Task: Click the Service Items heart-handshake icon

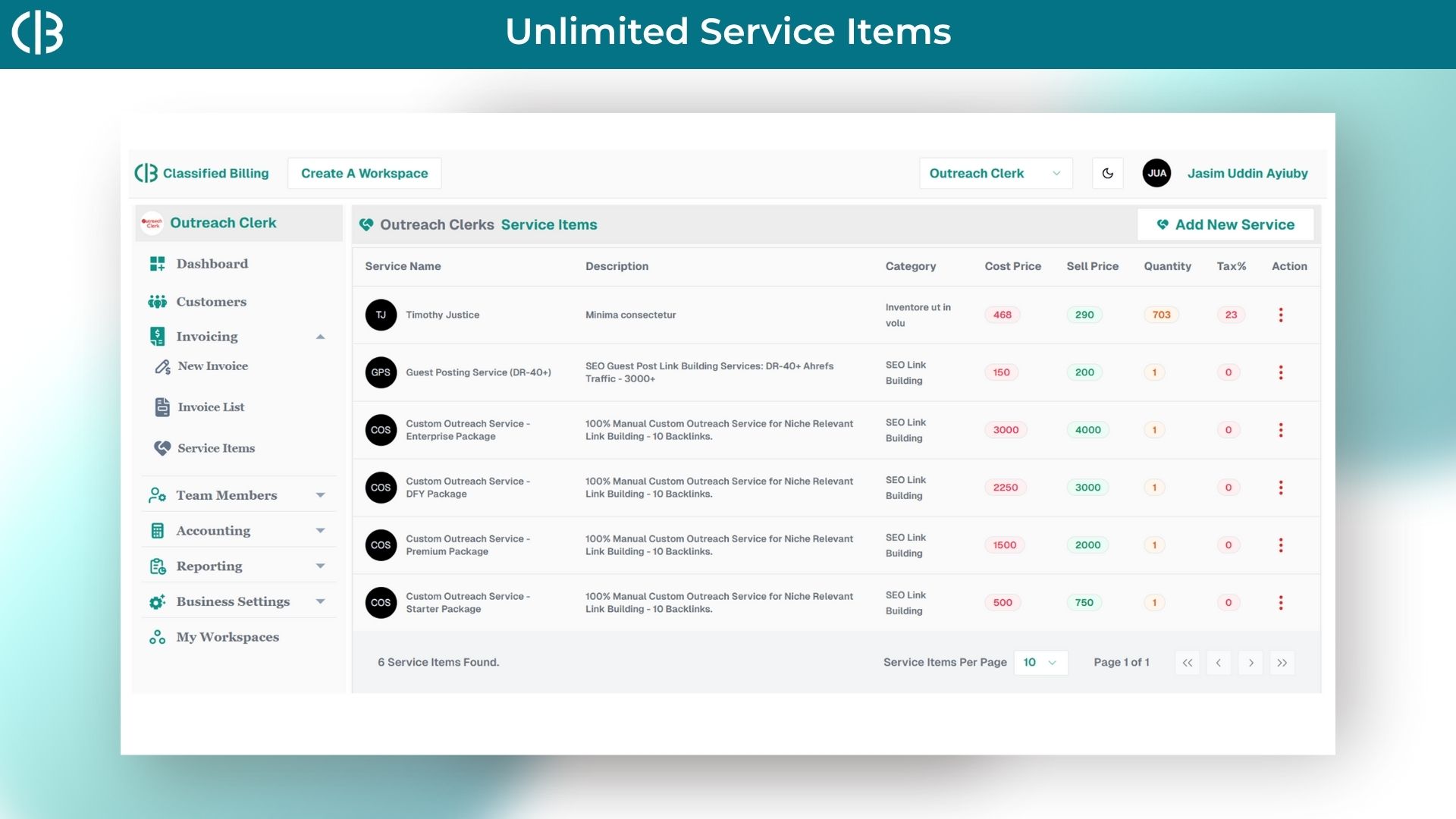Action: pos(162,448)
